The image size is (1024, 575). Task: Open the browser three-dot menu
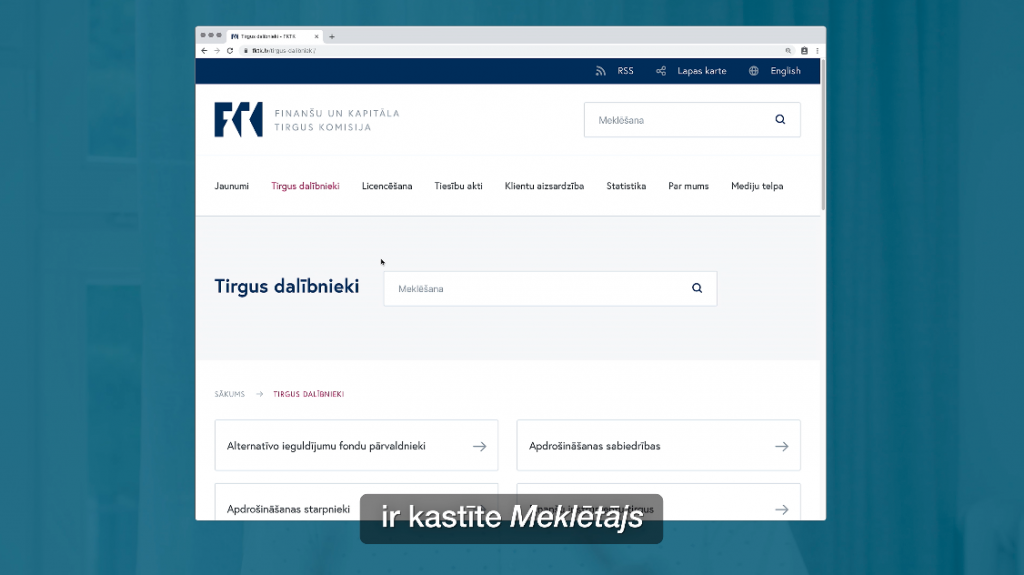coord(817,50)
